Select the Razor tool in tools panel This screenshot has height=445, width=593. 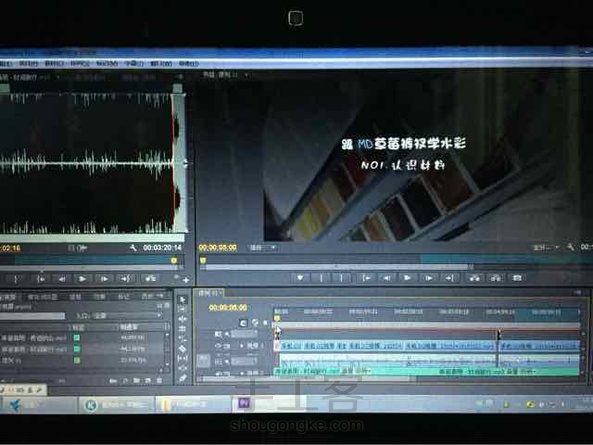pyautogui.click(x=182, y=348)
